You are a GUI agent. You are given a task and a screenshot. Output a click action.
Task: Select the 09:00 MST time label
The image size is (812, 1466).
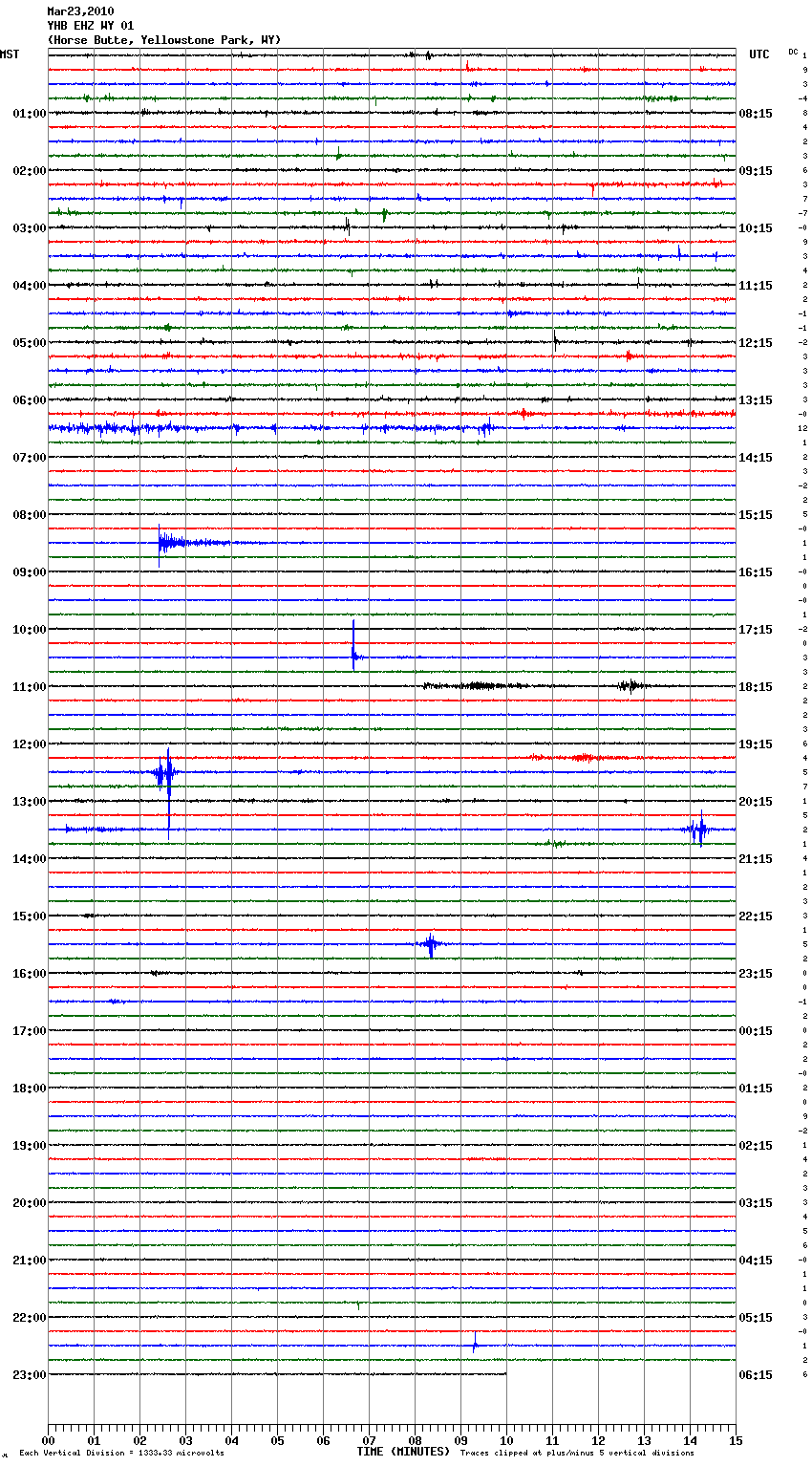pos(30,572)
